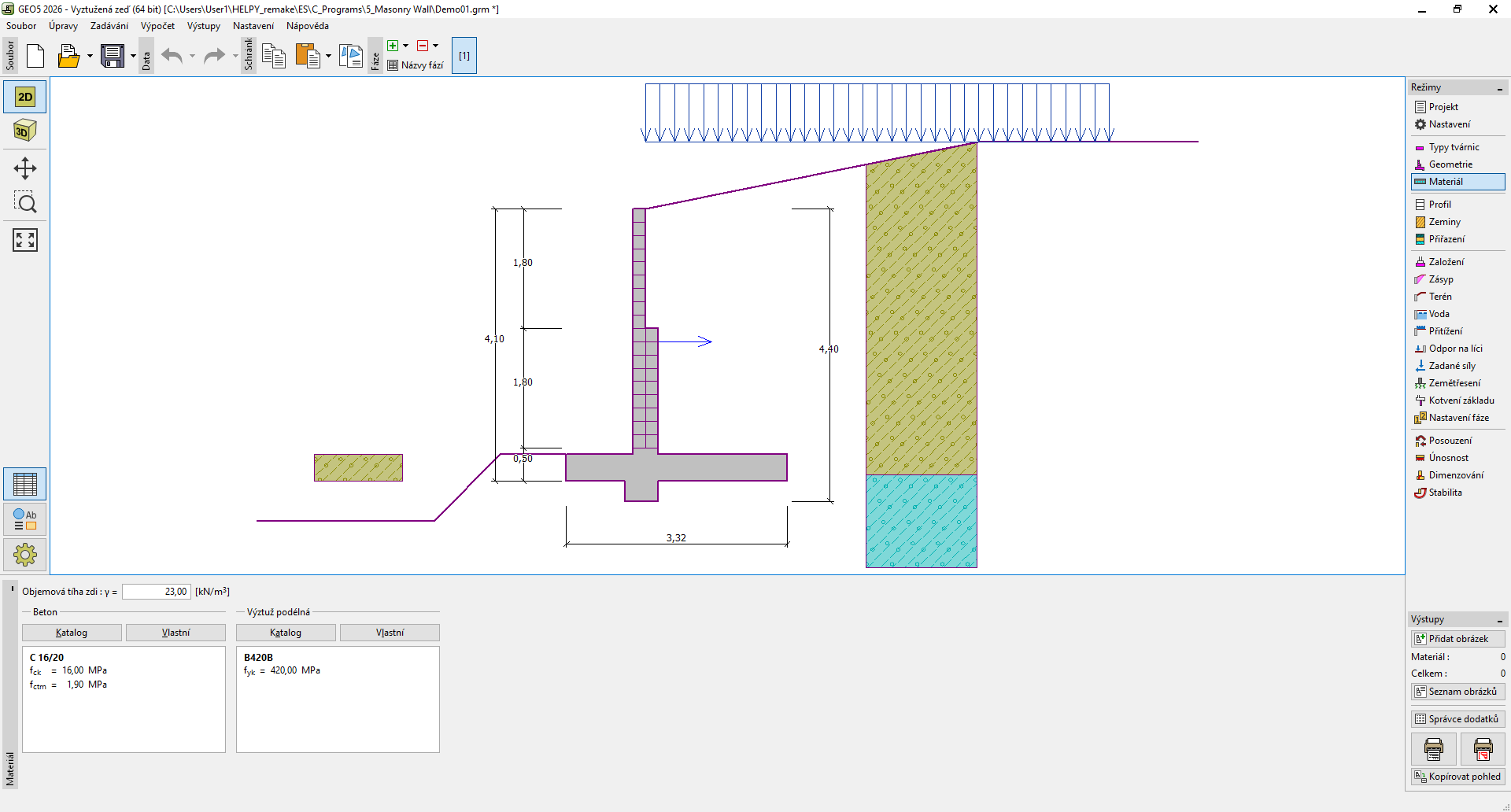Click the Save file icon
The height and width of the screenshot is (812, 1511).
tap(113, 56)
